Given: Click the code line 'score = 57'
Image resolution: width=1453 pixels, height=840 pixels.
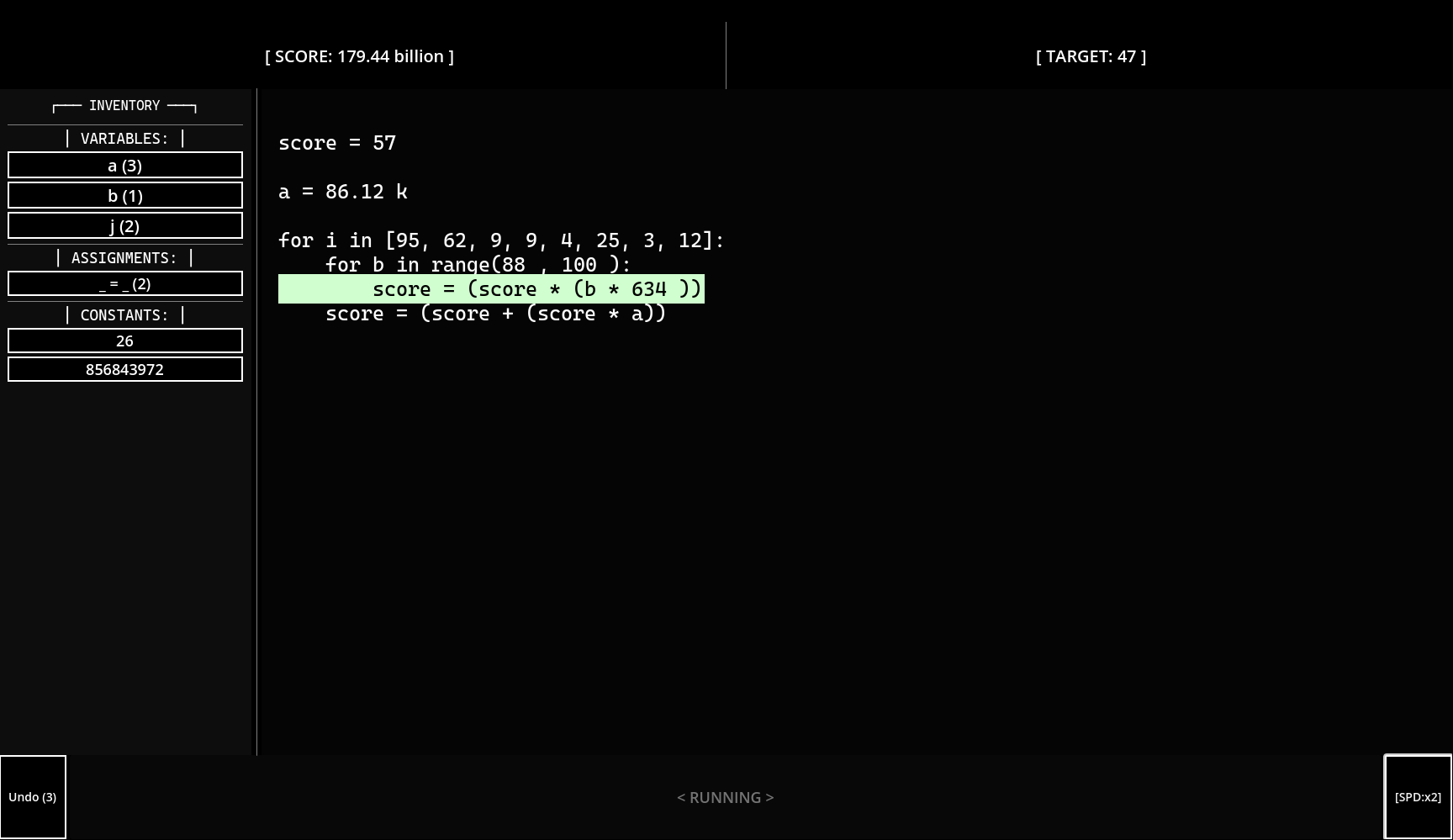Looking at the screenshot, I should coord(337,143).
